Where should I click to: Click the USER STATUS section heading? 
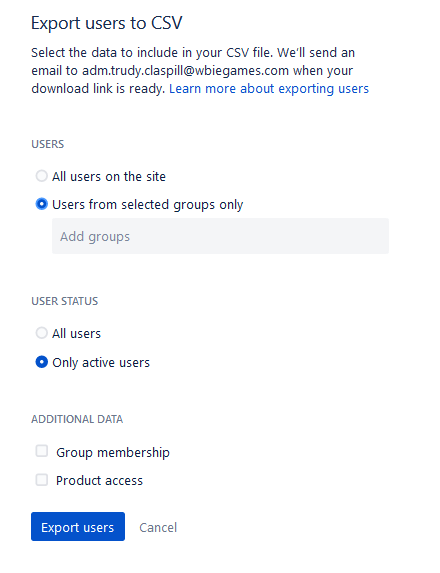coord(65,301)
